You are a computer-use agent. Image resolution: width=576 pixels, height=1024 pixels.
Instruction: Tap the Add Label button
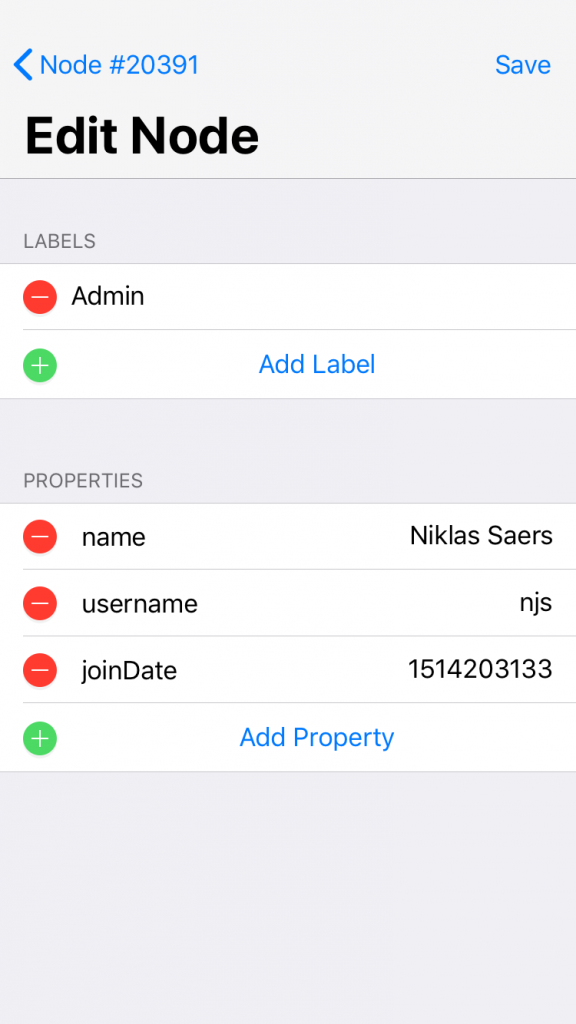click(316, 364)
